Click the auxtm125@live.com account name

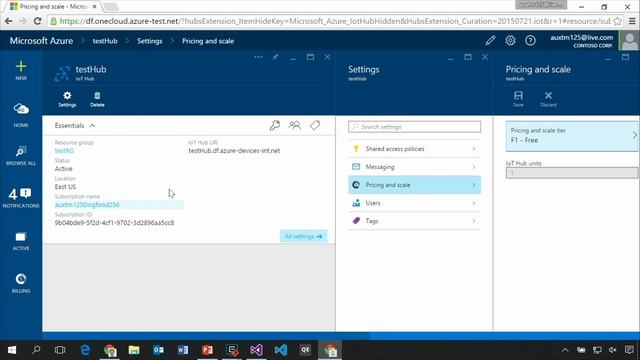(582, 38)
